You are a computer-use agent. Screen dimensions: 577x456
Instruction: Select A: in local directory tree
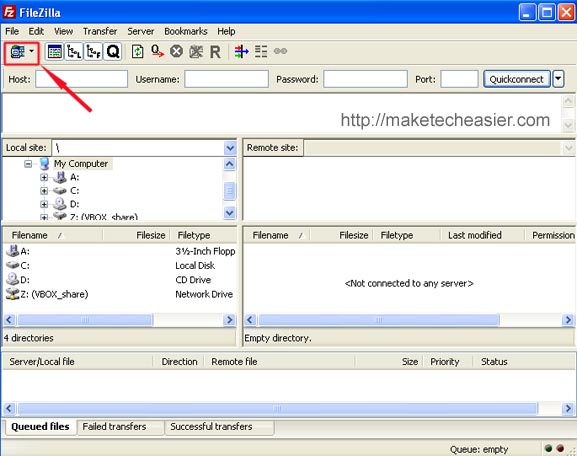click(x=74, y=177)
